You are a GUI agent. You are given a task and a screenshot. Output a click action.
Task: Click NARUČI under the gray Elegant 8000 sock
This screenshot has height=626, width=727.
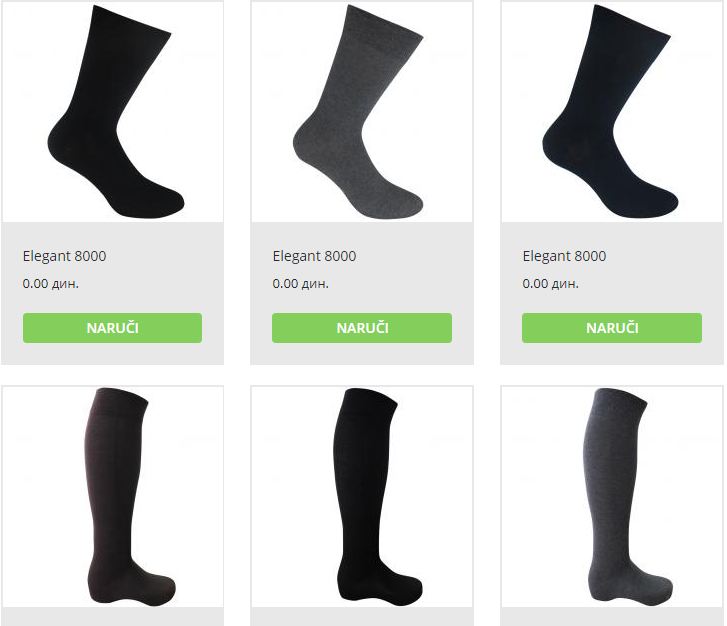pos(362,328)
